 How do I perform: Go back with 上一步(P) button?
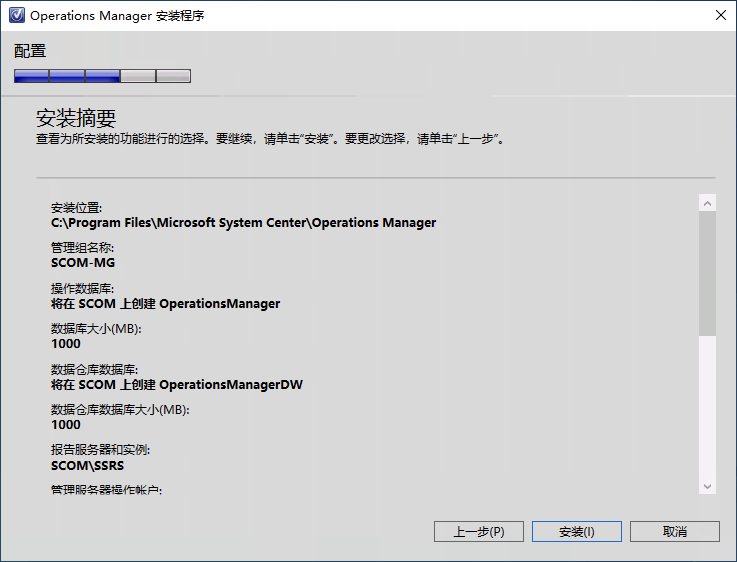[478, 531]
